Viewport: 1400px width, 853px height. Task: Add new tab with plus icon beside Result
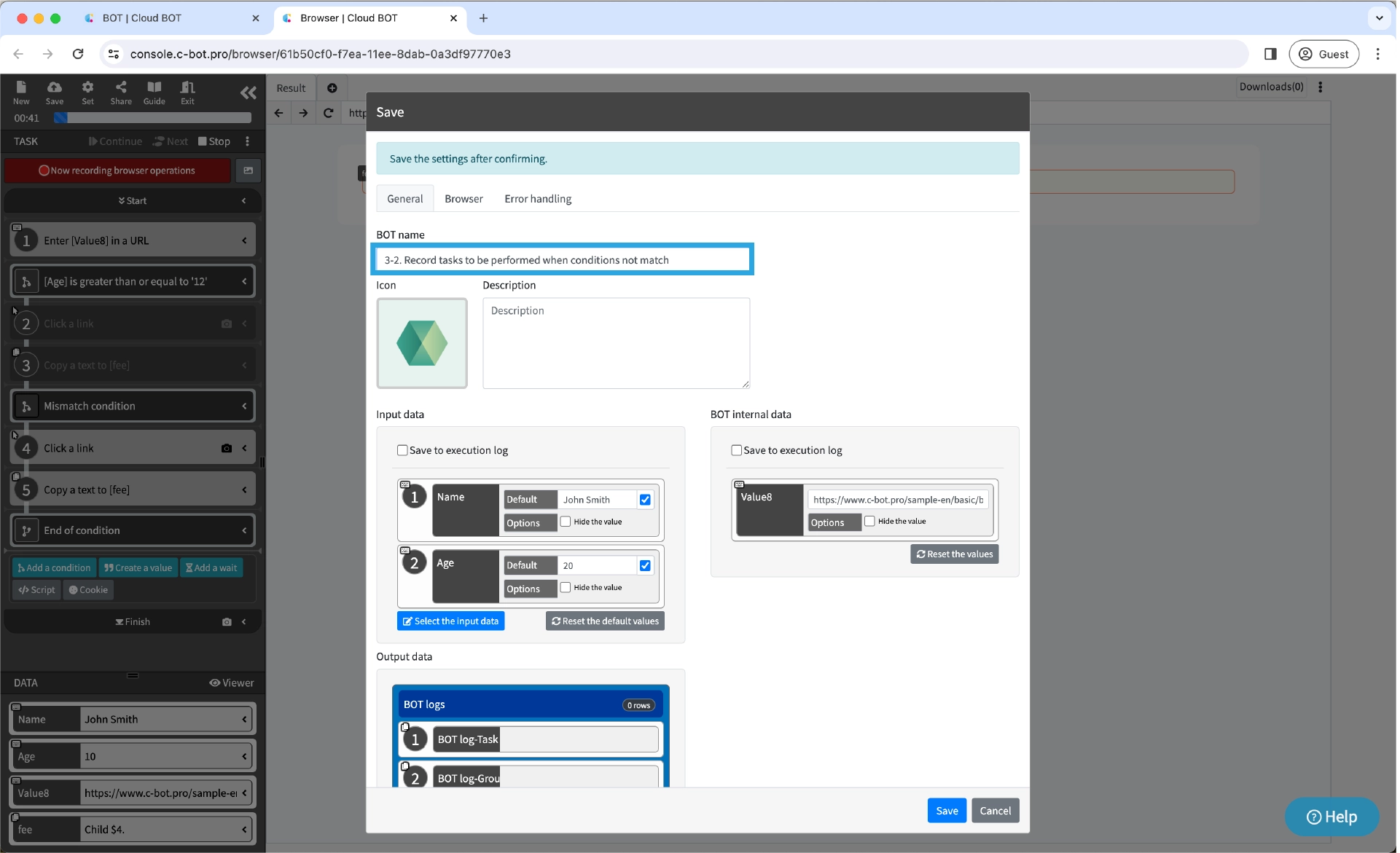pos(332,88)
